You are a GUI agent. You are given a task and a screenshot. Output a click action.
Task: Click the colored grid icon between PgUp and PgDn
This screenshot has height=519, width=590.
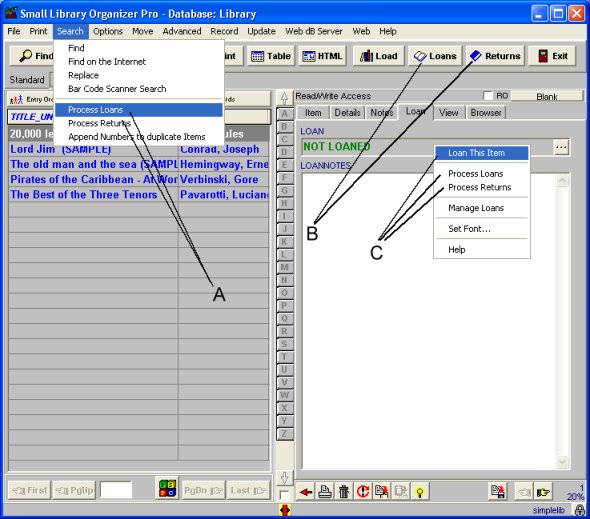point(167,488)
